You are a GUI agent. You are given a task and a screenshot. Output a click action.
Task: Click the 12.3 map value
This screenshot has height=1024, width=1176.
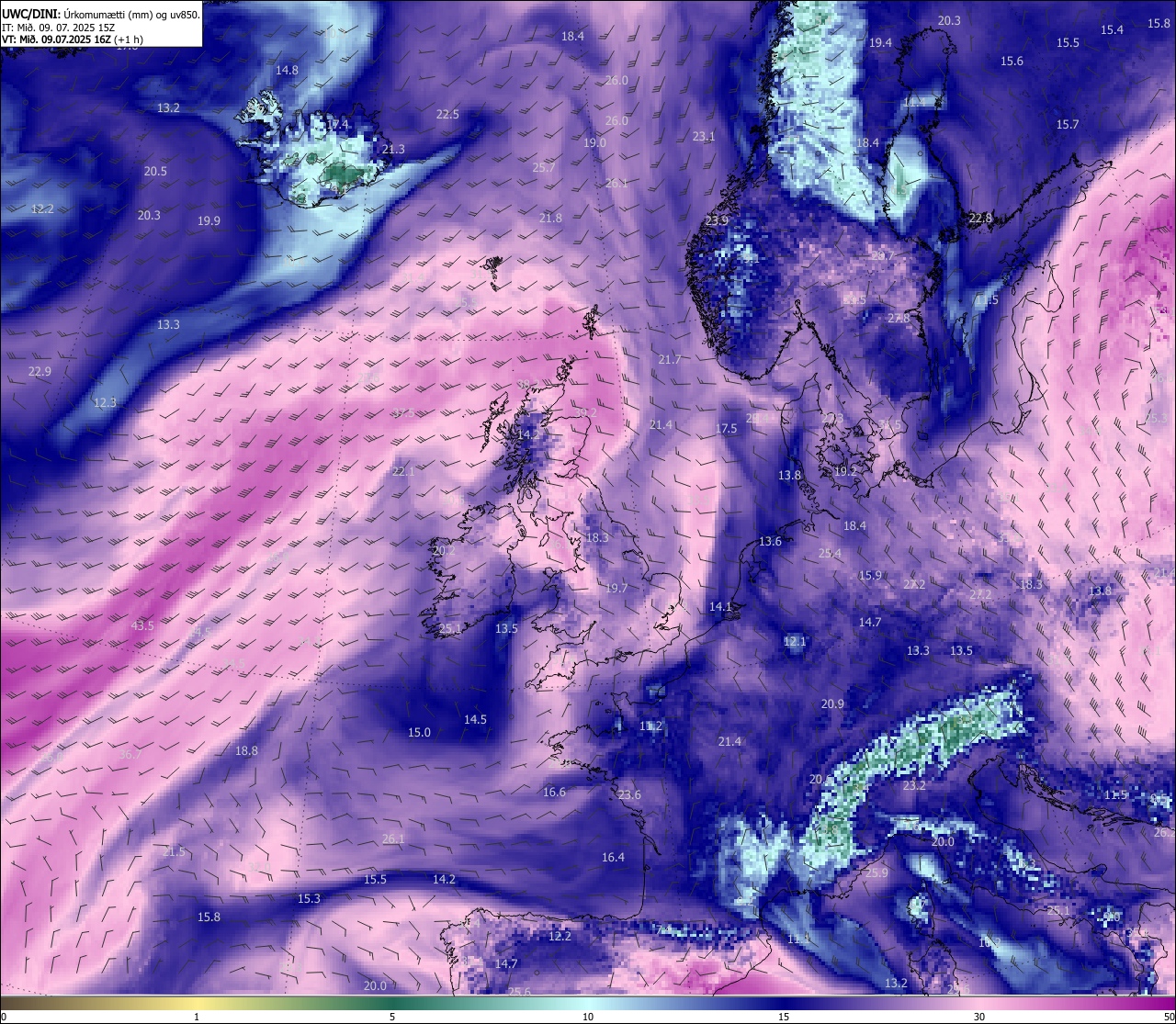click(x=105, y=402)
